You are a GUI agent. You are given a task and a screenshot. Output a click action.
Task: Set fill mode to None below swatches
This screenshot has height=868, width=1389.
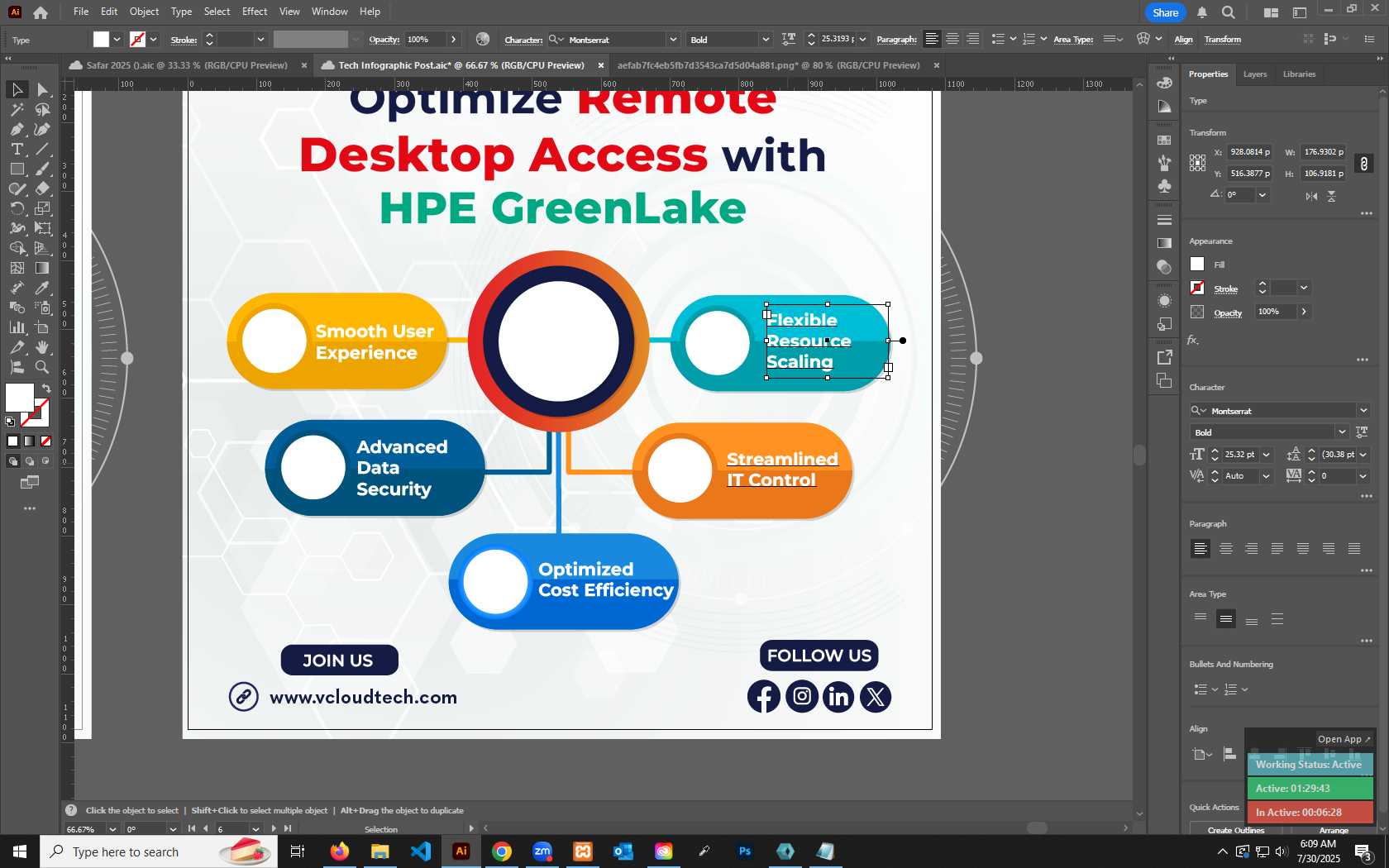45,441
